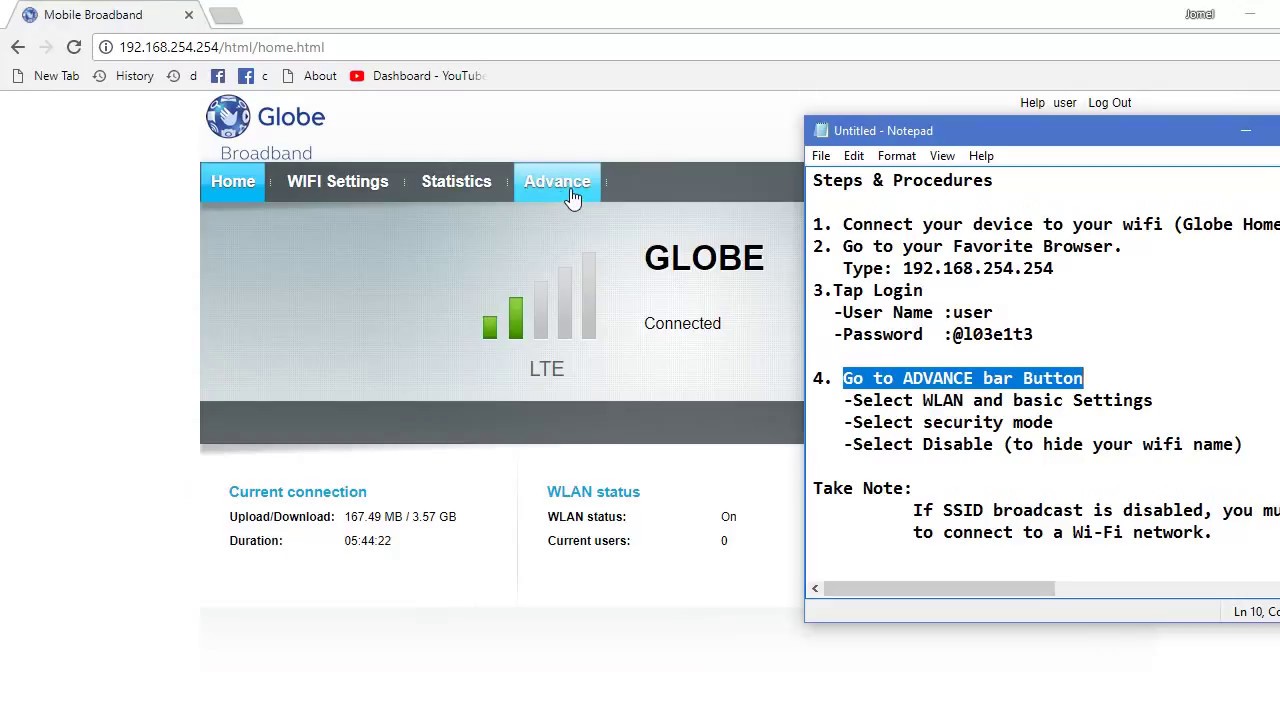This screenshot has height=720, width=1280.
Task: Click the Log Out link
Action: pos(1109,103)
